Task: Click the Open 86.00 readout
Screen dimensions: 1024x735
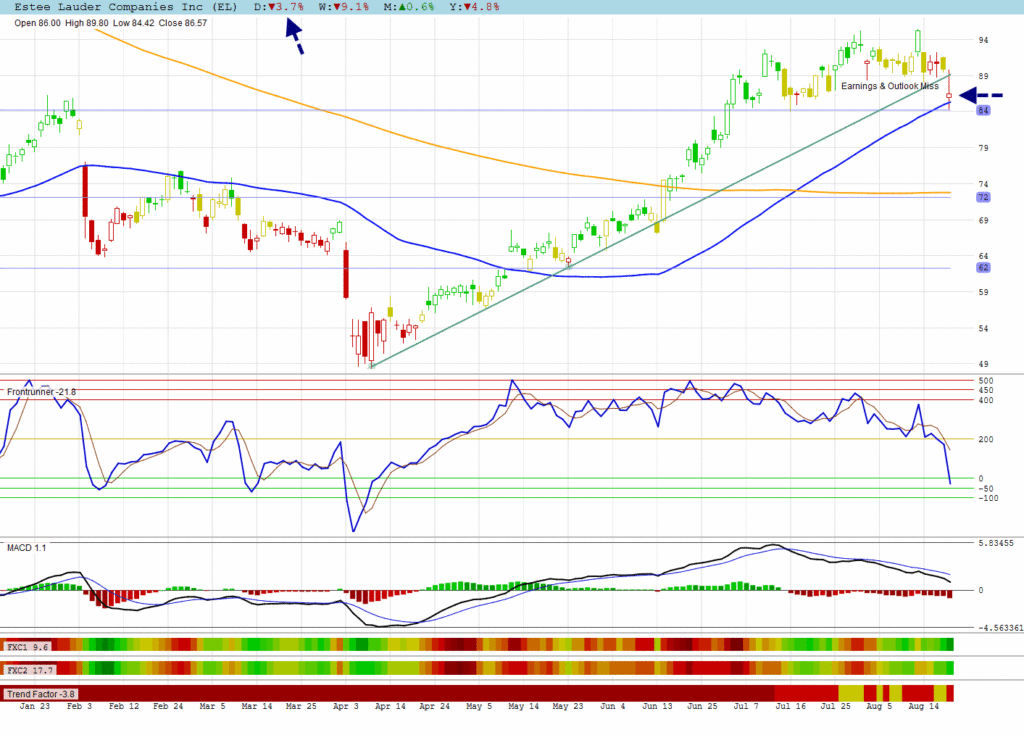Action: 37,23
